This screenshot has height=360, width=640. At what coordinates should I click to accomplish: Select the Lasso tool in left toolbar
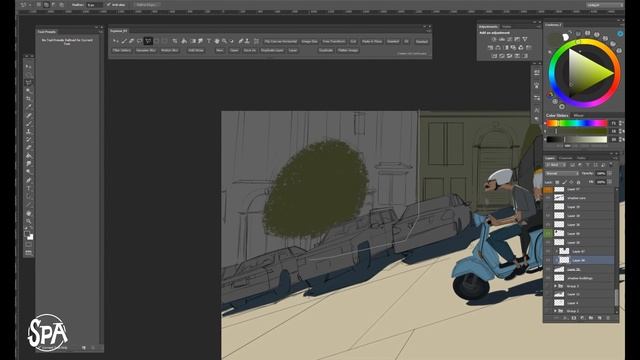click(x=29, y=83)
